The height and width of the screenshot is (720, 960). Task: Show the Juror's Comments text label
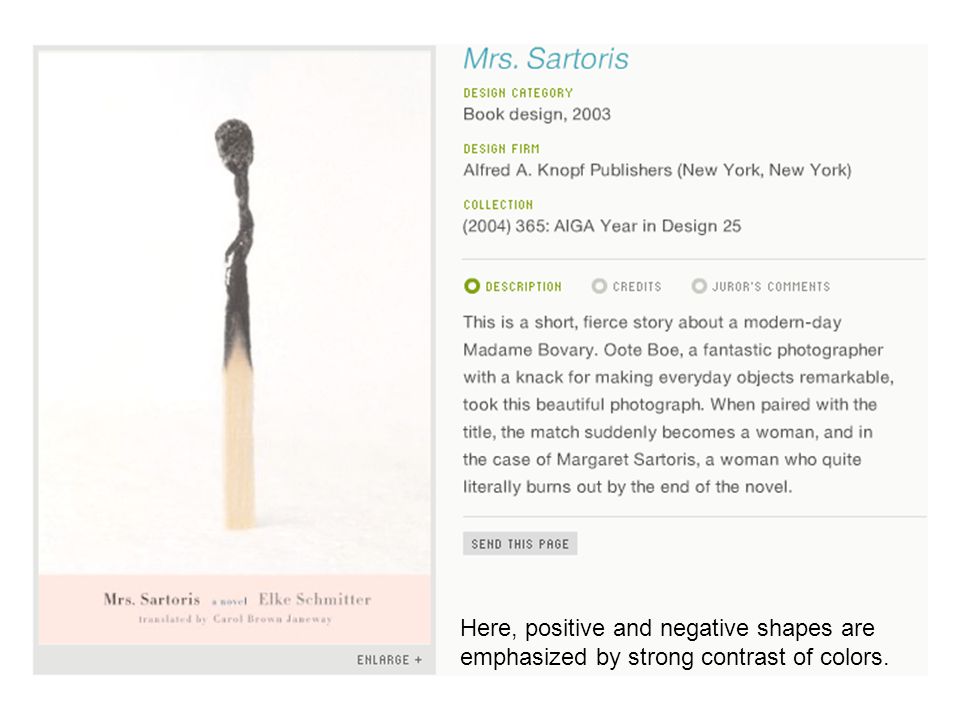(771, 287)
